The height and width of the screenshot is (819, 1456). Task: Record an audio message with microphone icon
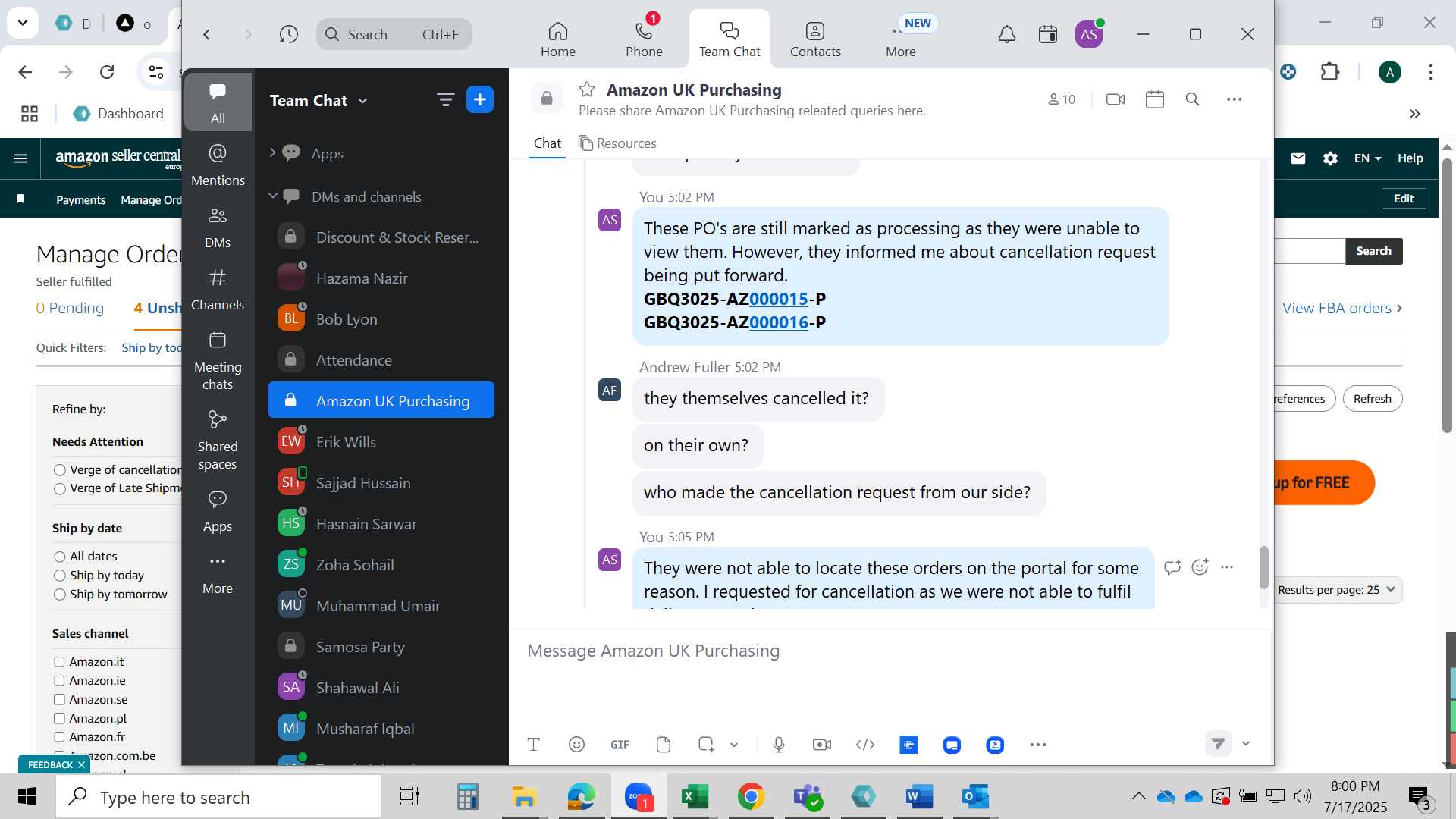pos(778,745)
